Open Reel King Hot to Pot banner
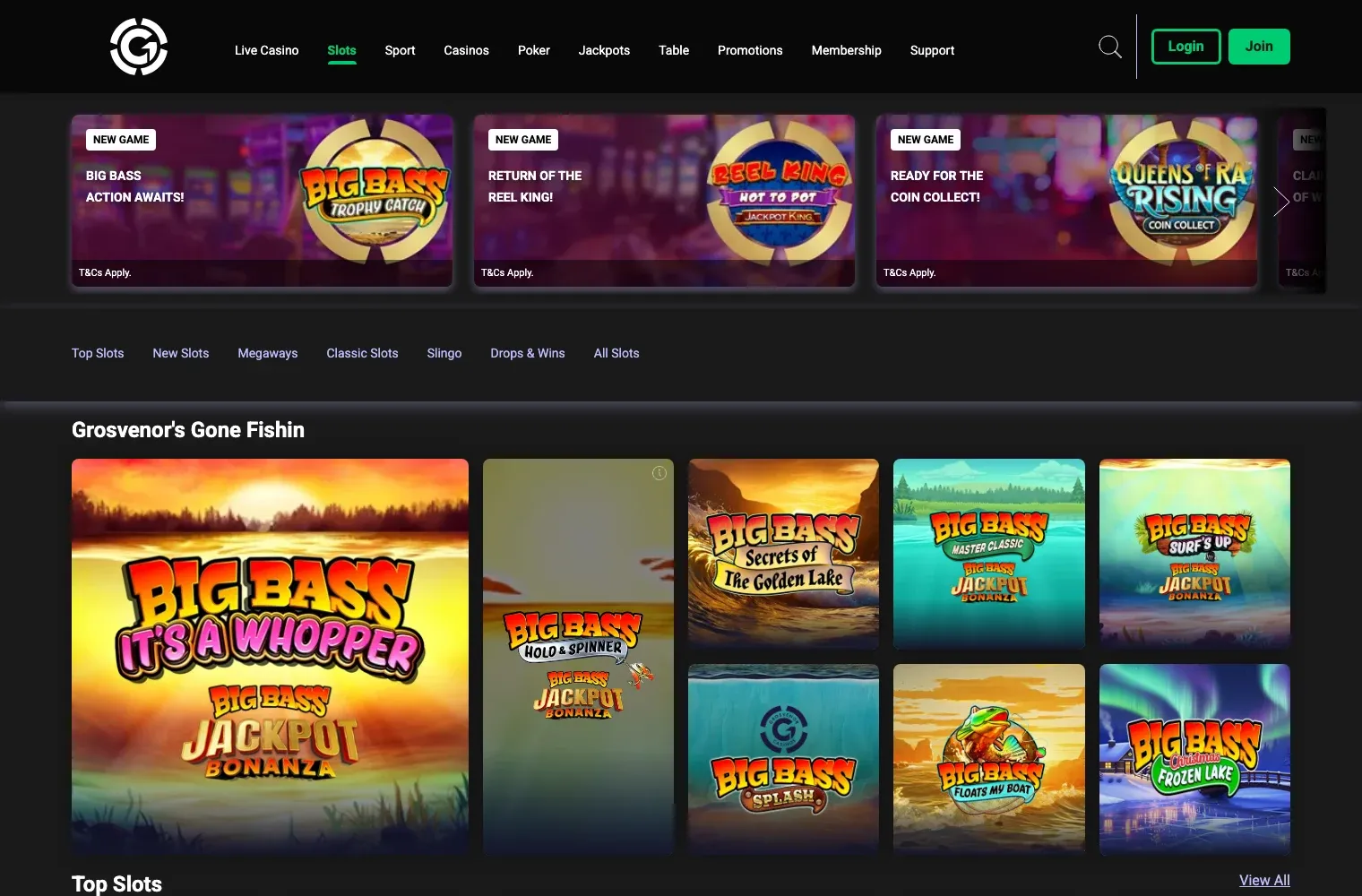The image size is (1362, 896). (664, 201)
